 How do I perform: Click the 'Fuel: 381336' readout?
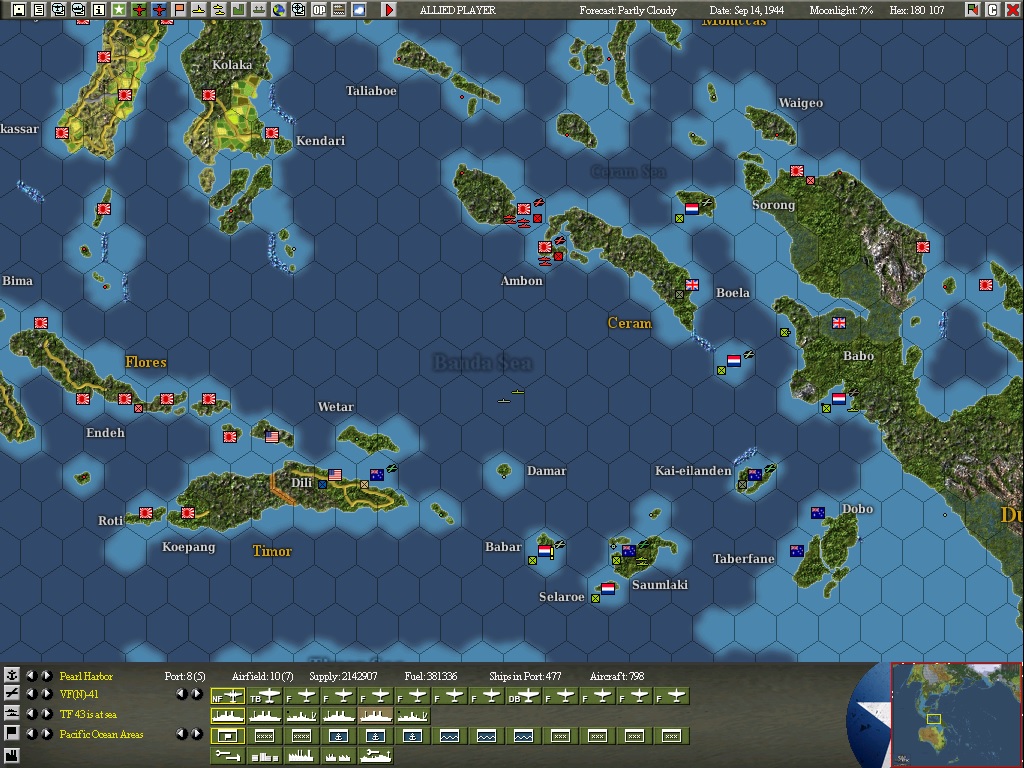(x=431, y=676)
